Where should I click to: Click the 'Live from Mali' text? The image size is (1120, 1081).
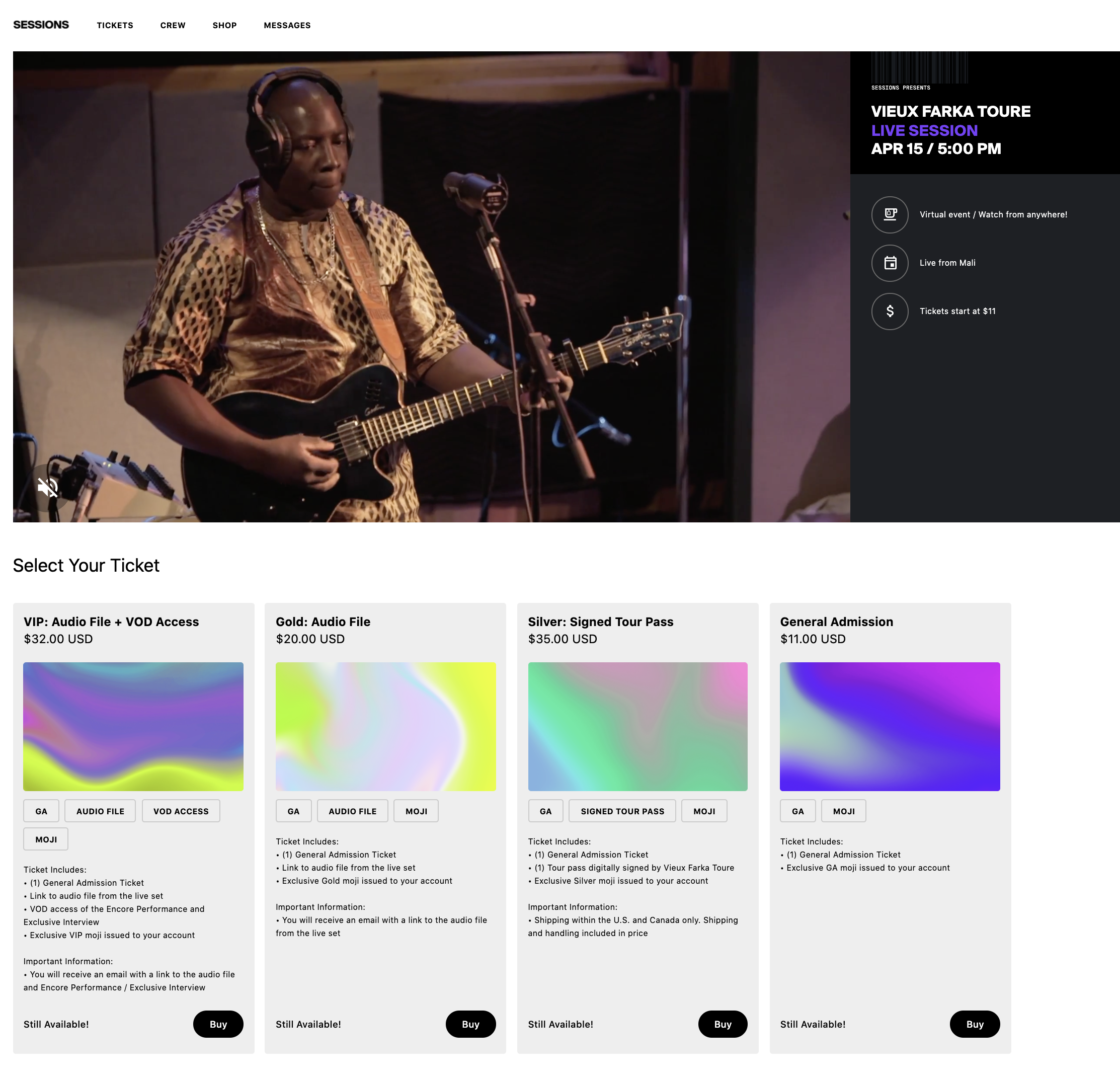[x=947, y=263]
